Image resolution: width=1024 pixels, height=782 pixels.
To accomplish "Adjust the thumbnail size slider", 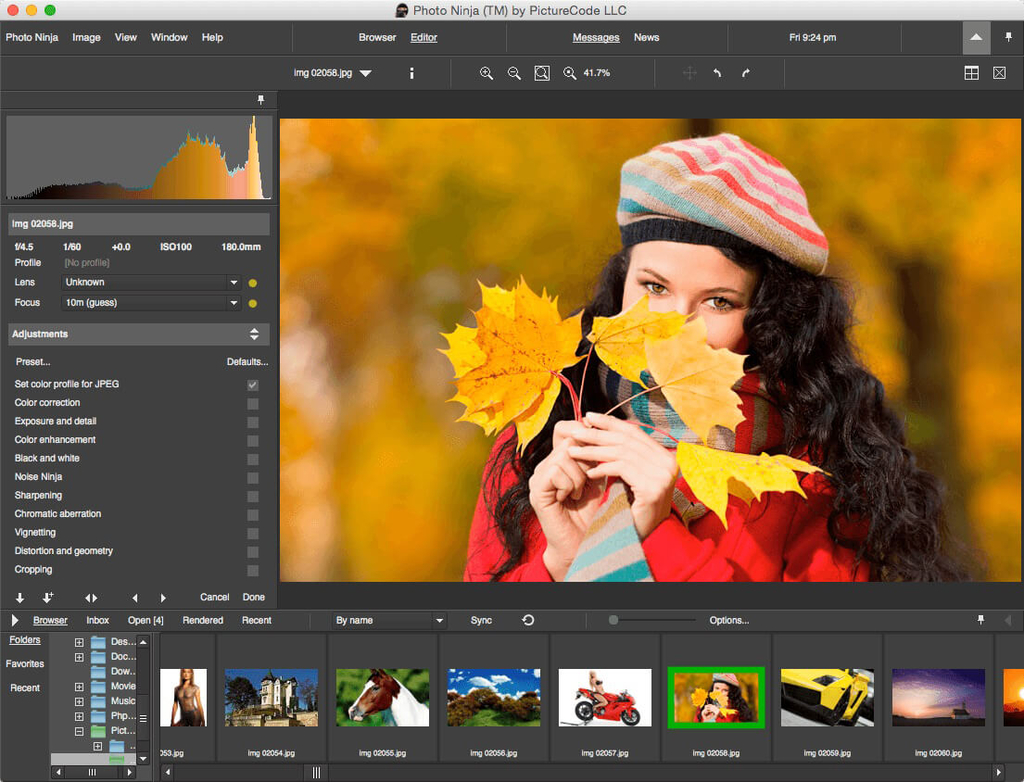I will click(x=613, y=620).
